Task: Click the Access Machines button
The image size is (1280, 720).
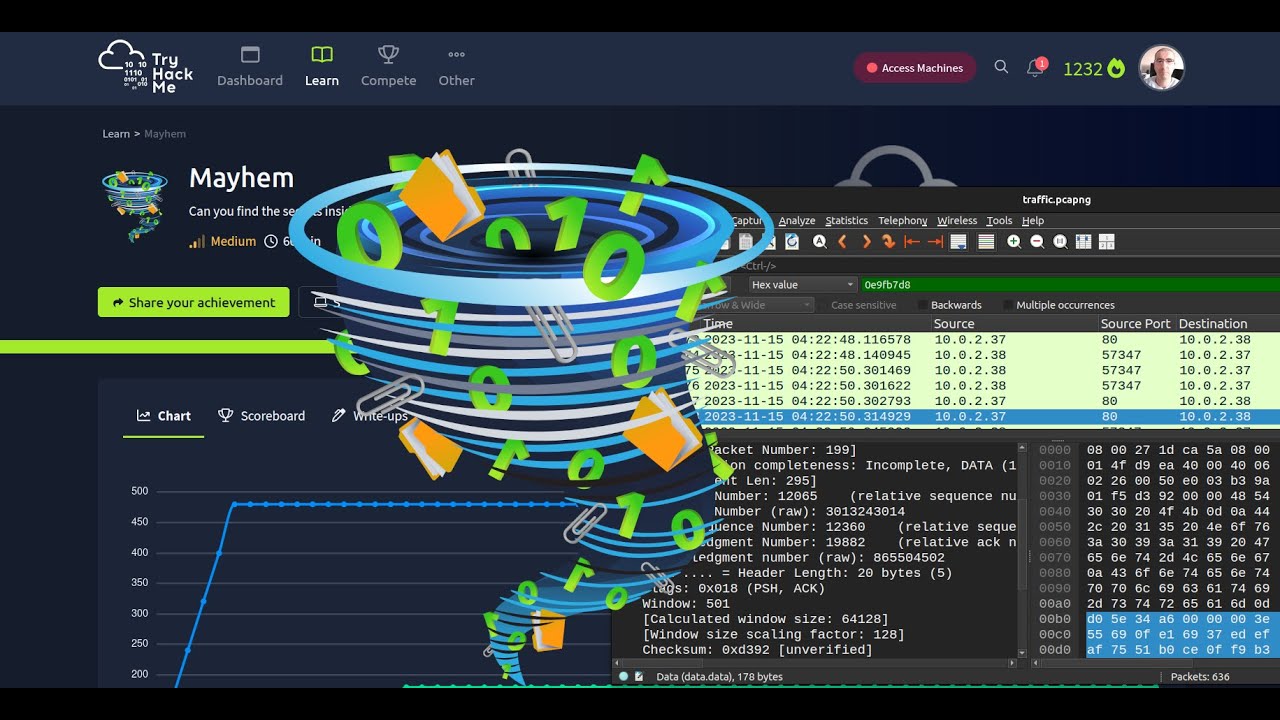Action: 914,68
